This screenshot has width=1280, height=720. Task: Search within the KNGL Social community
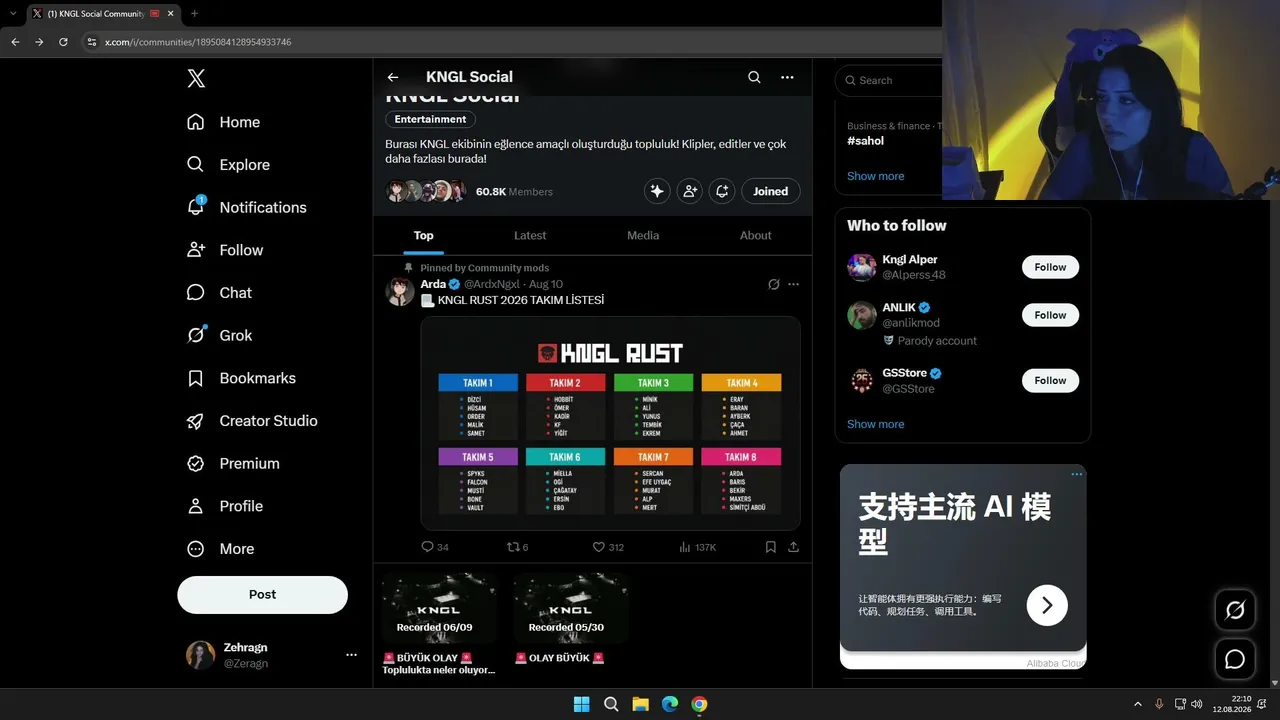click(x=754, y=77)
